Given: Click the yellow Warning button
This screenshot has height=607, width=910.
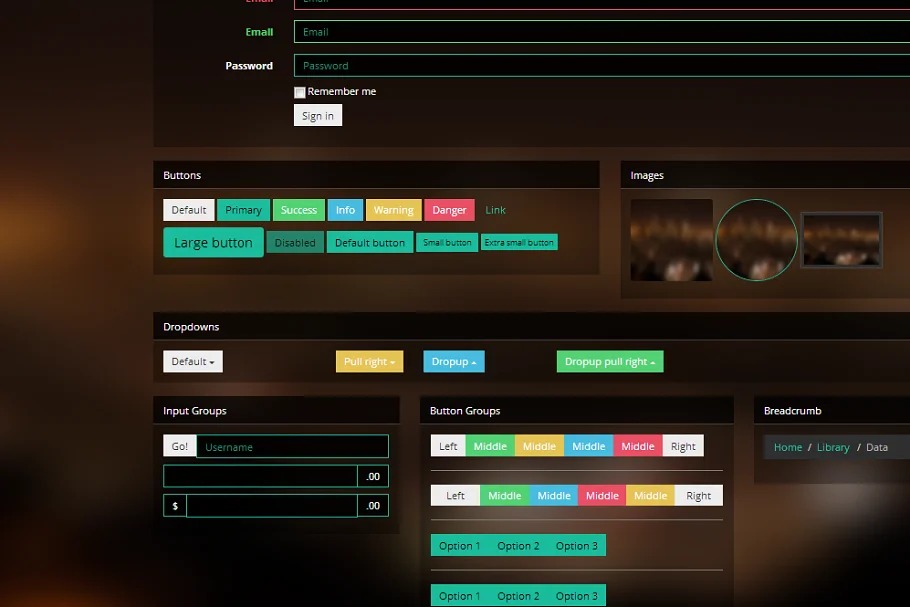Looking at the screenshot, I should click(x=393, y=210).
